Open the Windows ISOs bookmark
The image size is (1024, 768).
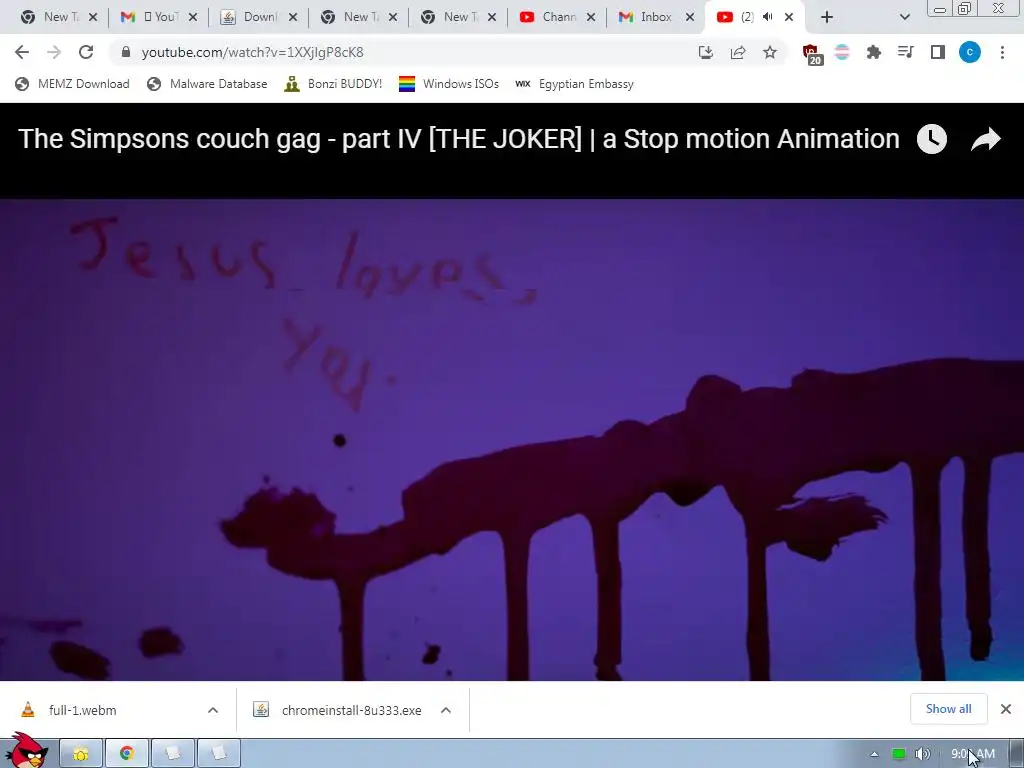(449, 84)
